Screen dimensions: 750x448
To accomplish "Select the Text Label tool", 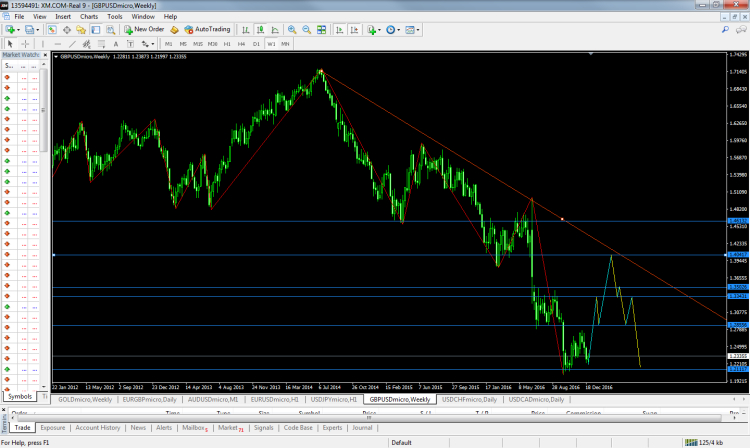I will click(x=130, y=44).
